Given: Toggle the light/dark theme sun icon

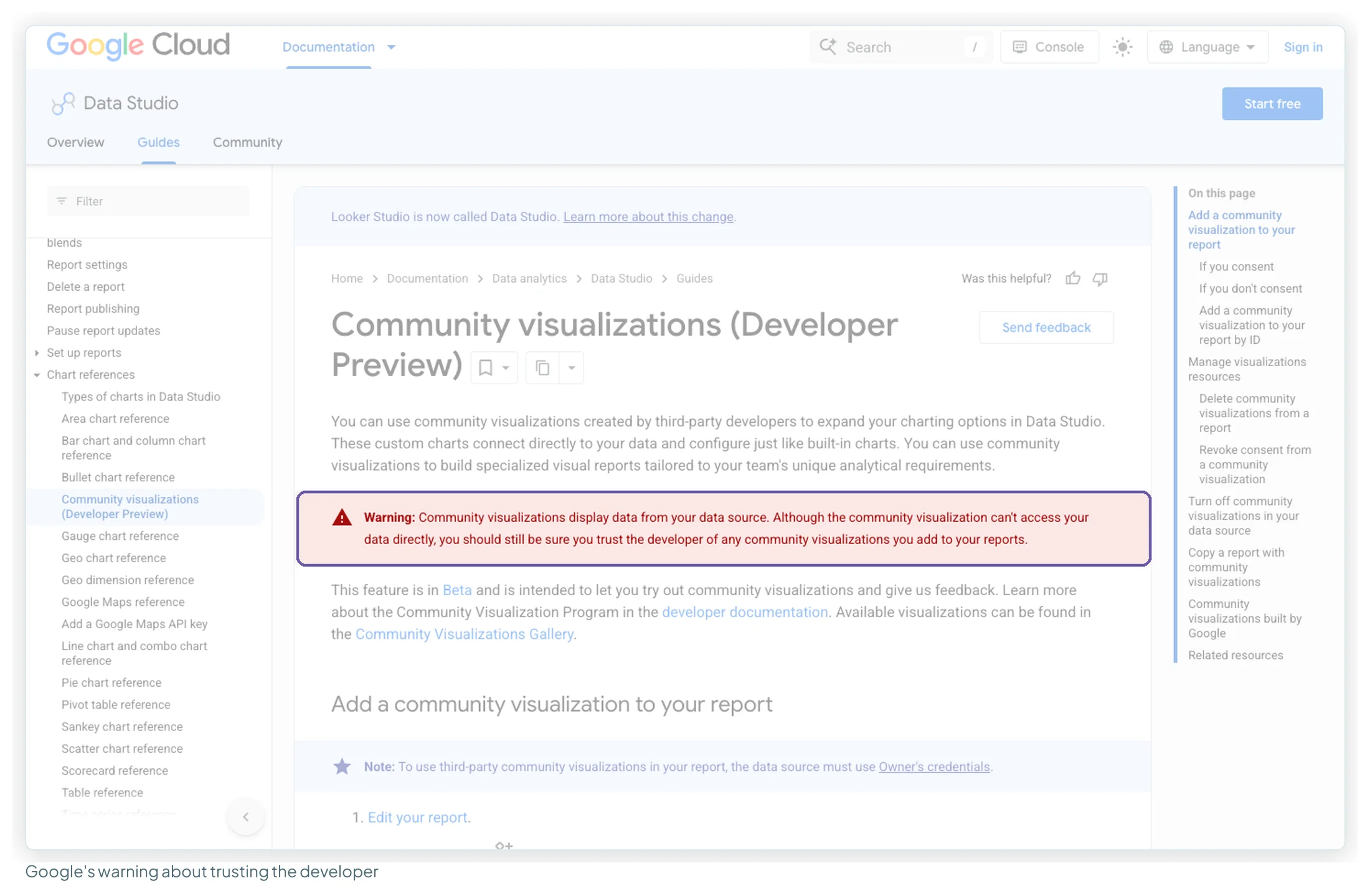Looking at the screenshot, I should pos(1122,47).
